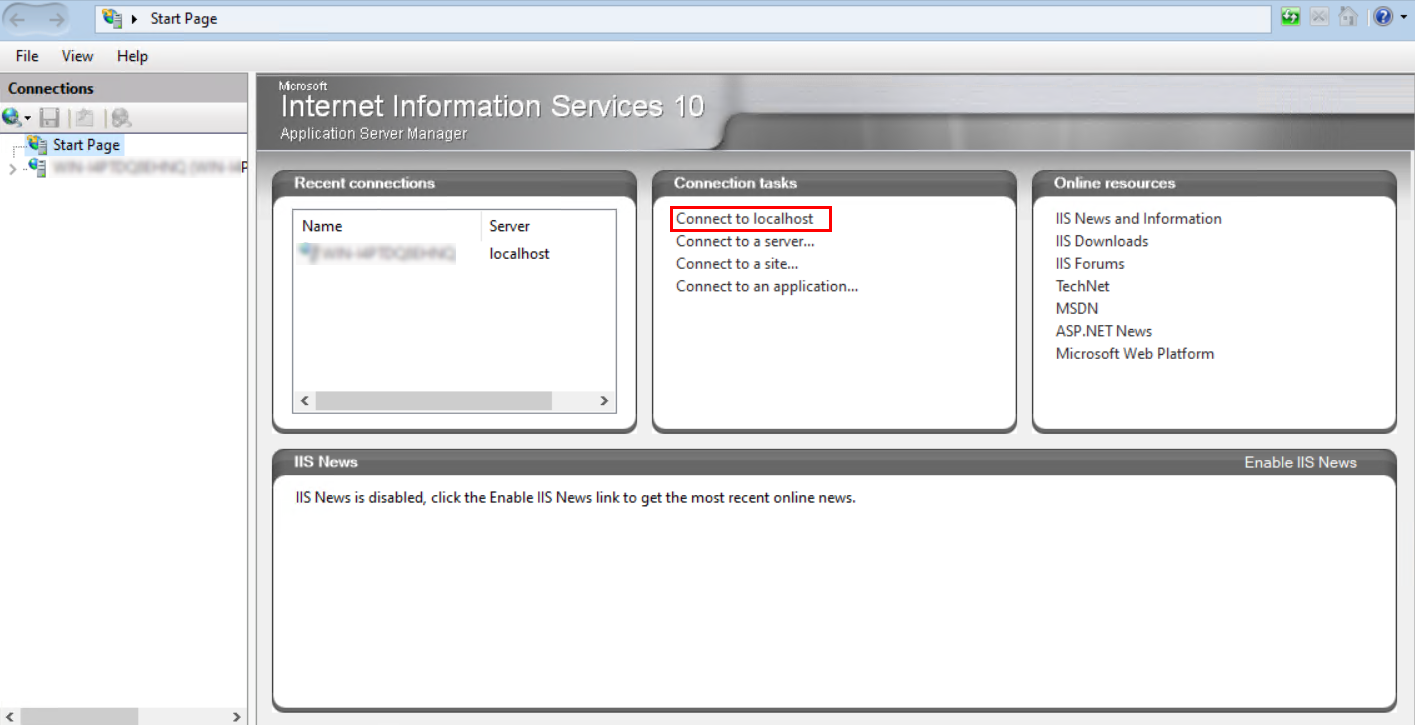Viewport: 1415px width, 725px height.
Task: Open Help with the blue question mark
Action: [x=1382, y=17]
